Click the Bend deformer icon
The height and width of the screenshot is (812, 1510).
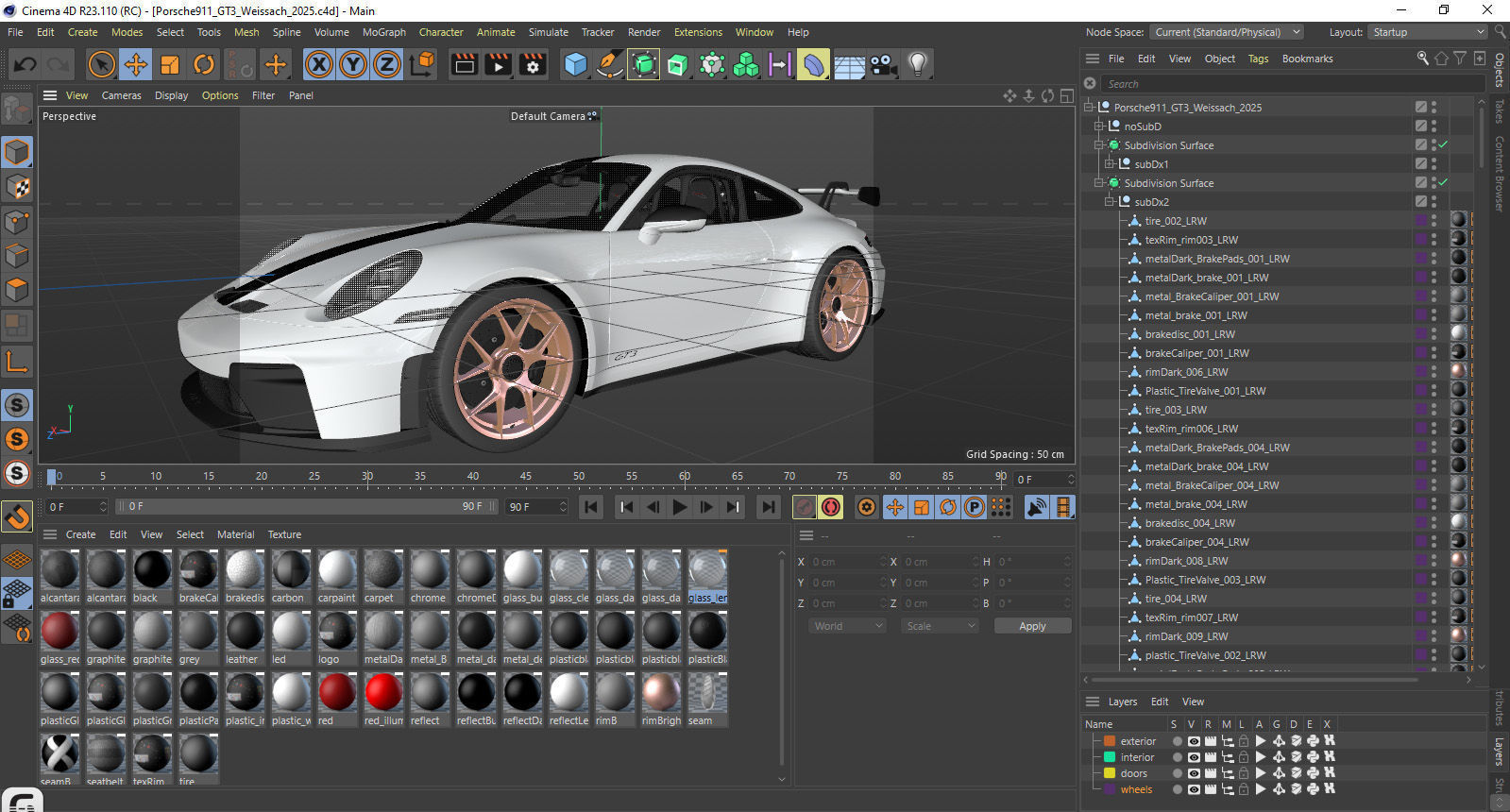point(812,64)
